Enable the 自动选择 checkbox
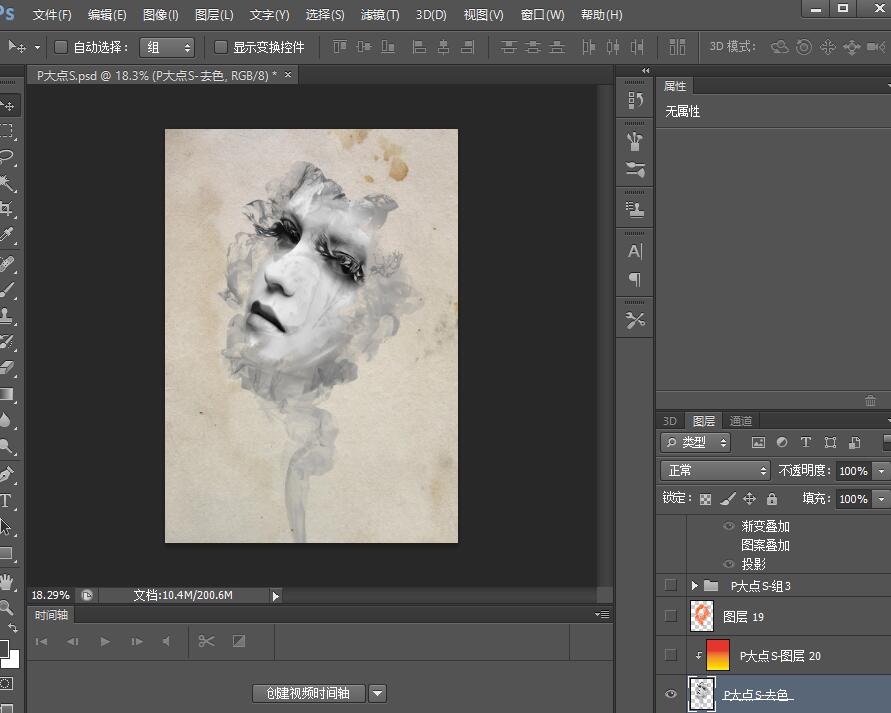The height and width of the screenshot is (713, 891). (x=61, y=47)
